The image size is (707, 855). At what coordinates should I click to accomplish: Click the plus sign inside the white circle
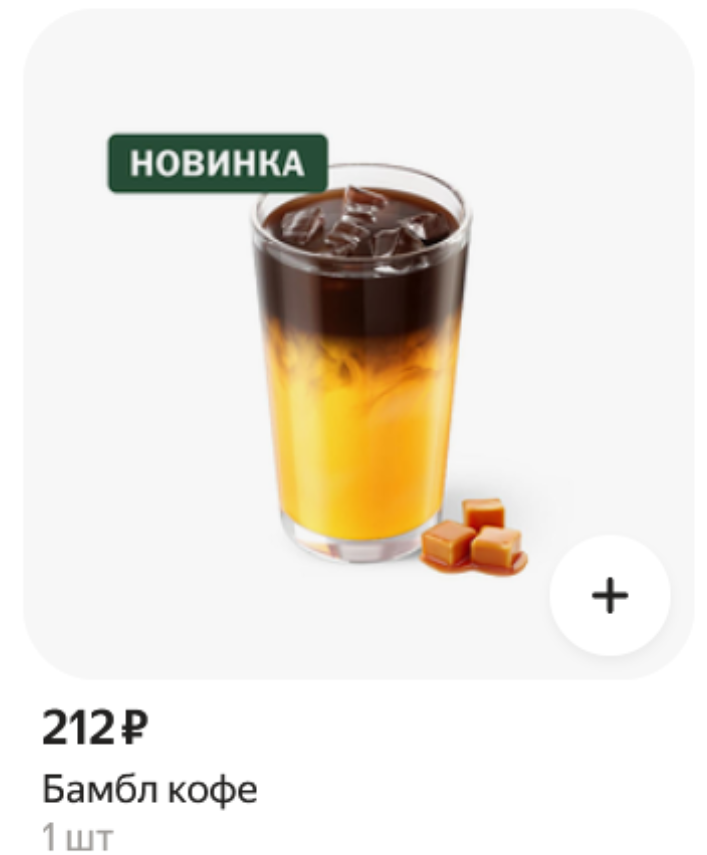[x=609, y=595]
